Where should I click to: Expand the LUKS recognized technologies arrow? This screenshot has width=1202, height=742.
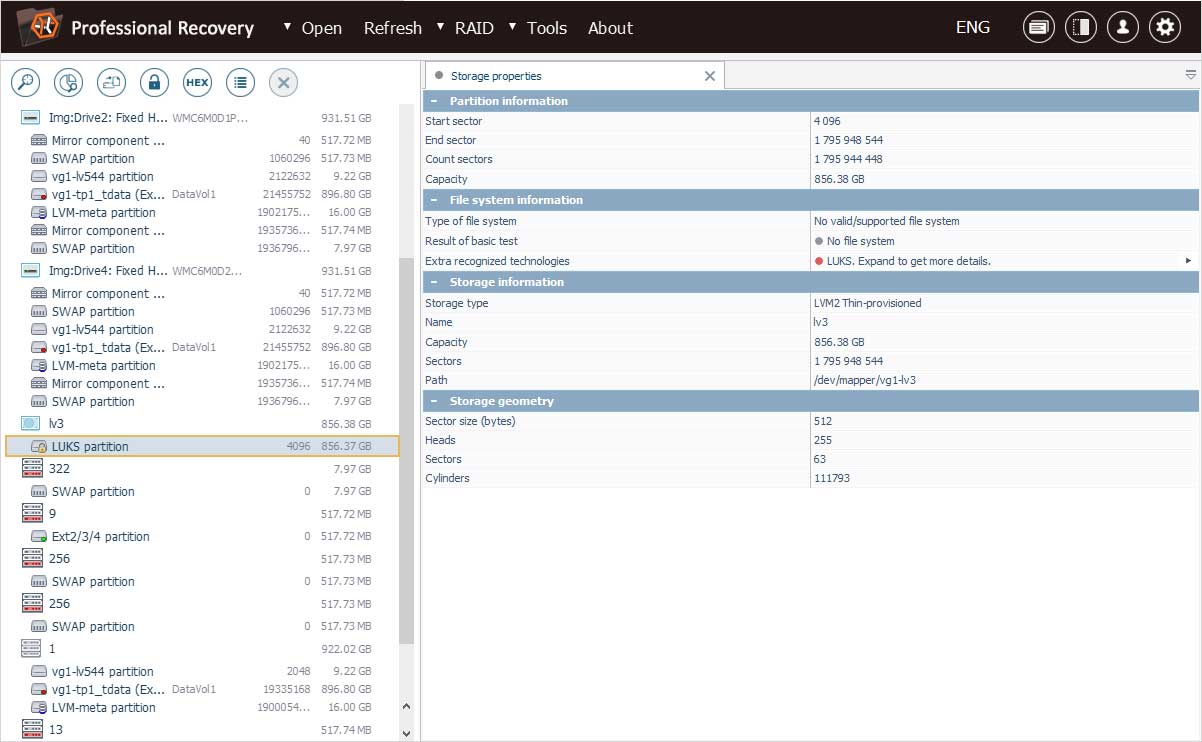1188,261
